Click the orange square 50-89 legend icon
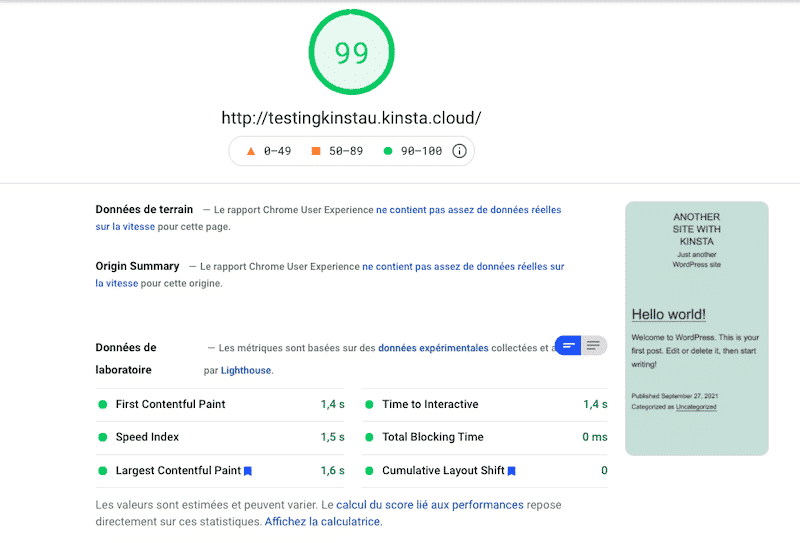This screenshot has width=800, height=543. 316,151
